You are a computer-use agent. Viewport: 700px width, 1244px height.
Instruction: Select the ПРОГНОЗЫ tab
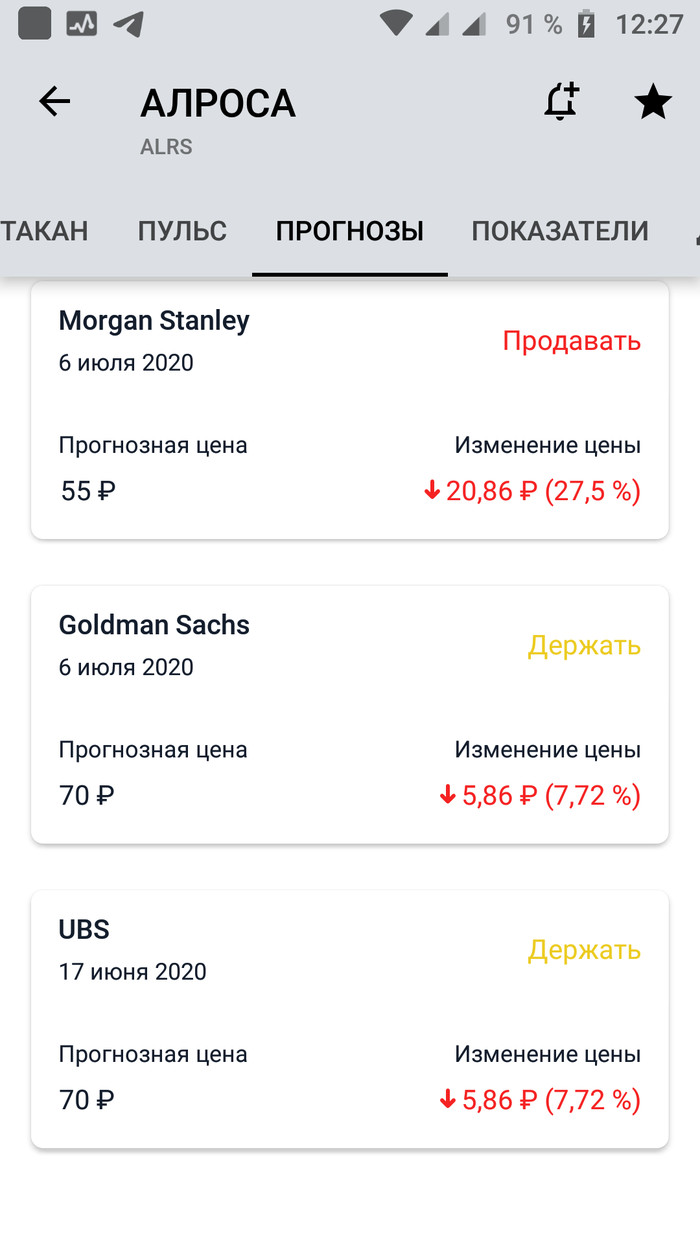[x=350, y=231]
